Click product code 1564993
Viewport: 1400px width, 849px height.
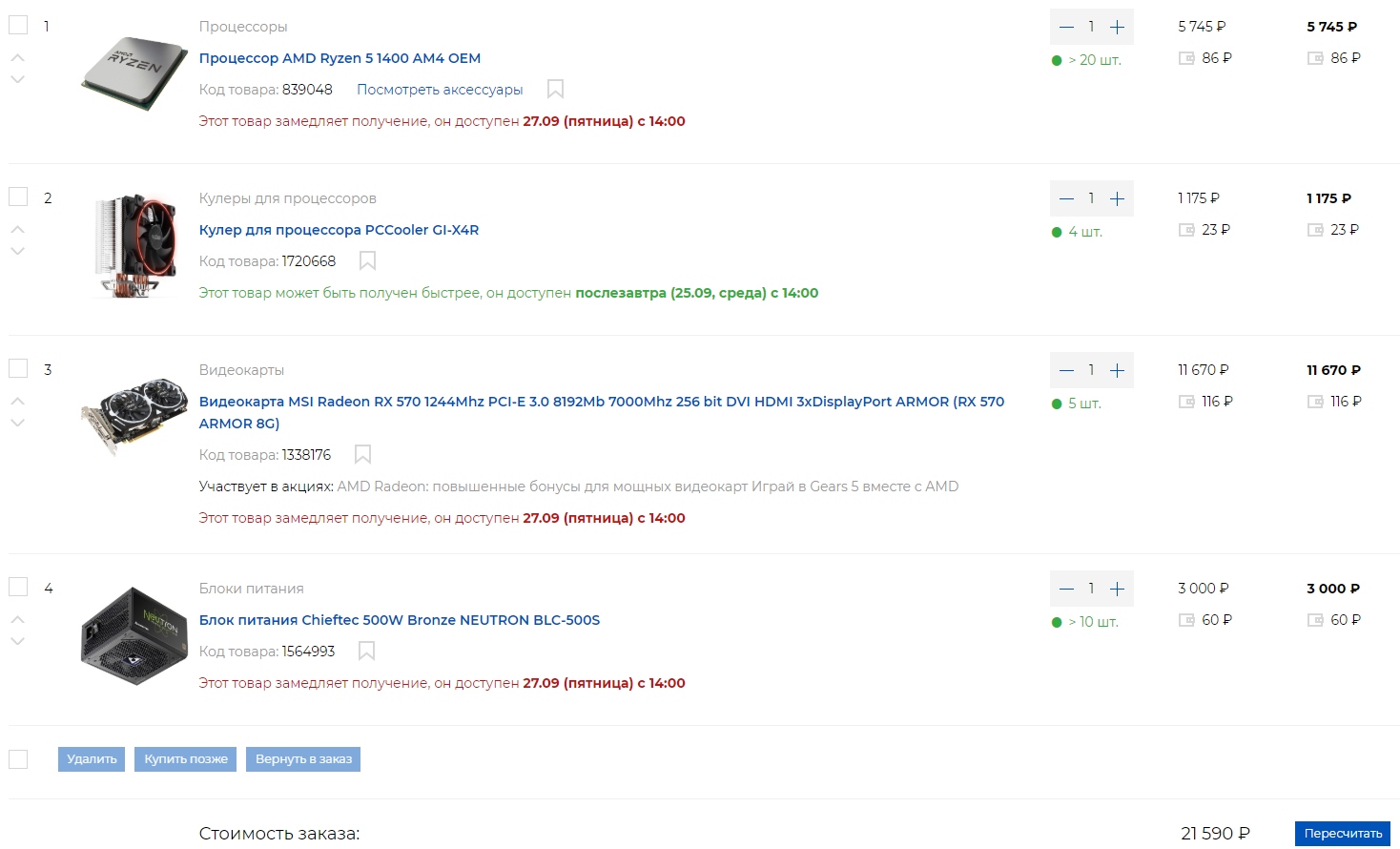308,652
